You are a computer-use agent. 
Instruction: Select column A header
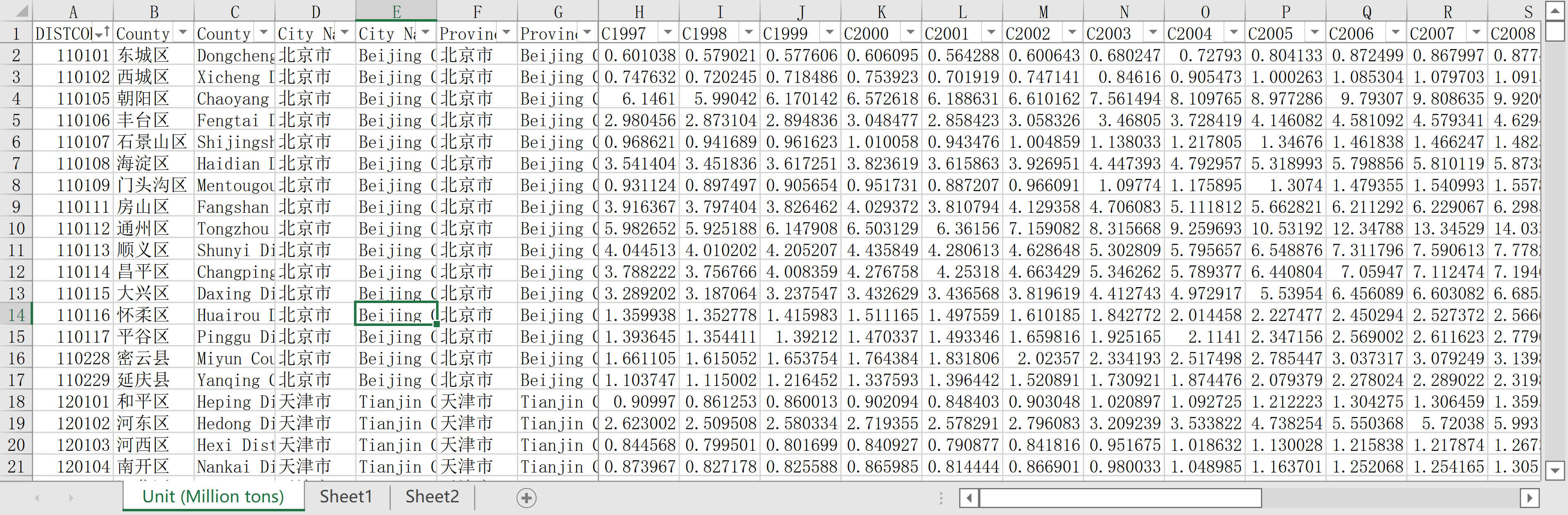click(x=73, y=11)
